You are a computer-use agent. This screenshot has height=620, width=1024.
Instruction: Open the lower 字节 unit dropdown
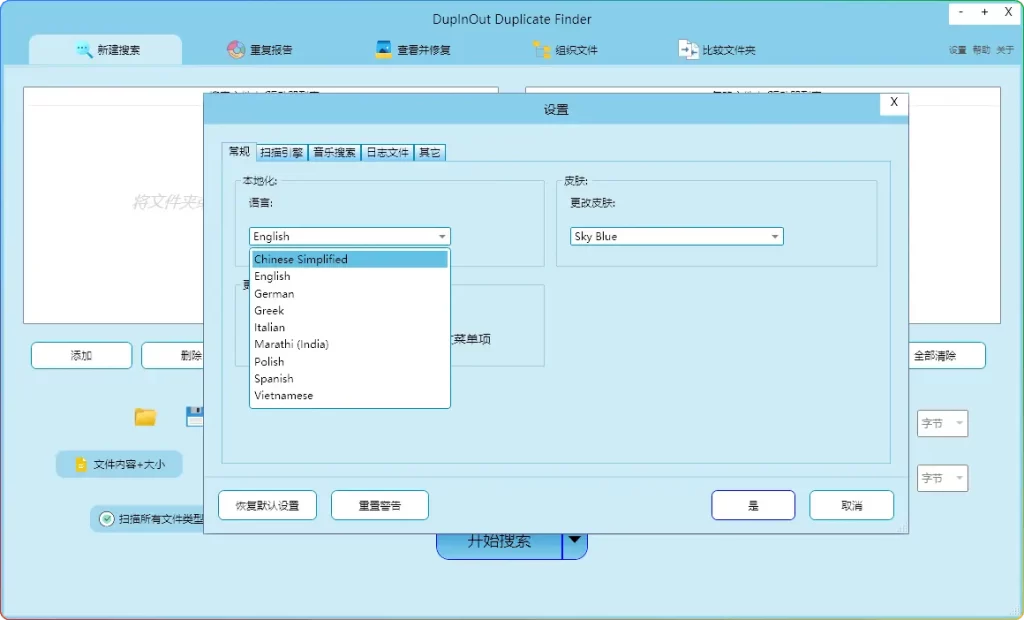[x=942, y=478]
